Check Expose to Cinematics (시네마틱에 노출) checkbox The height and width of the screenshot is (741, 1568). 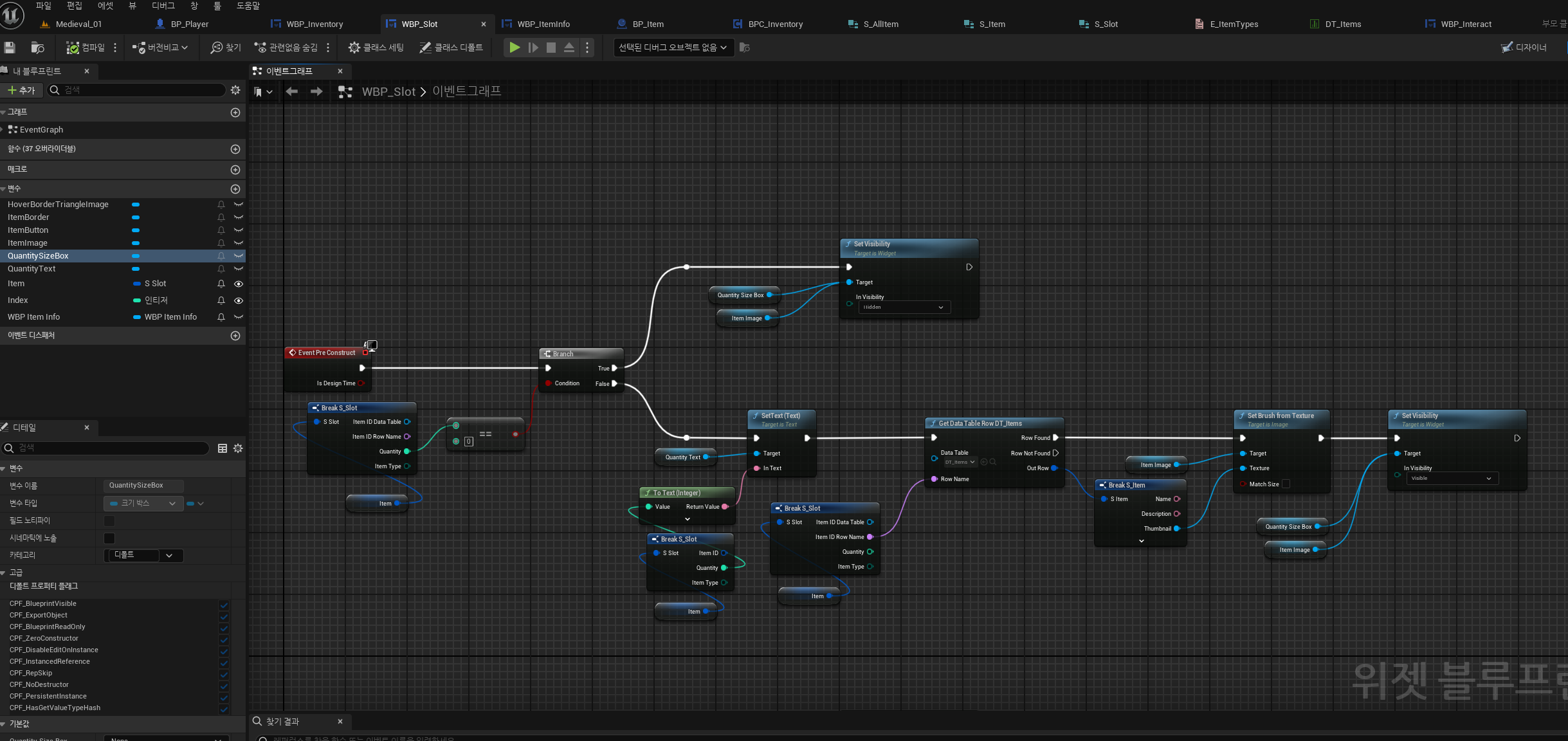tap(109, 538)
